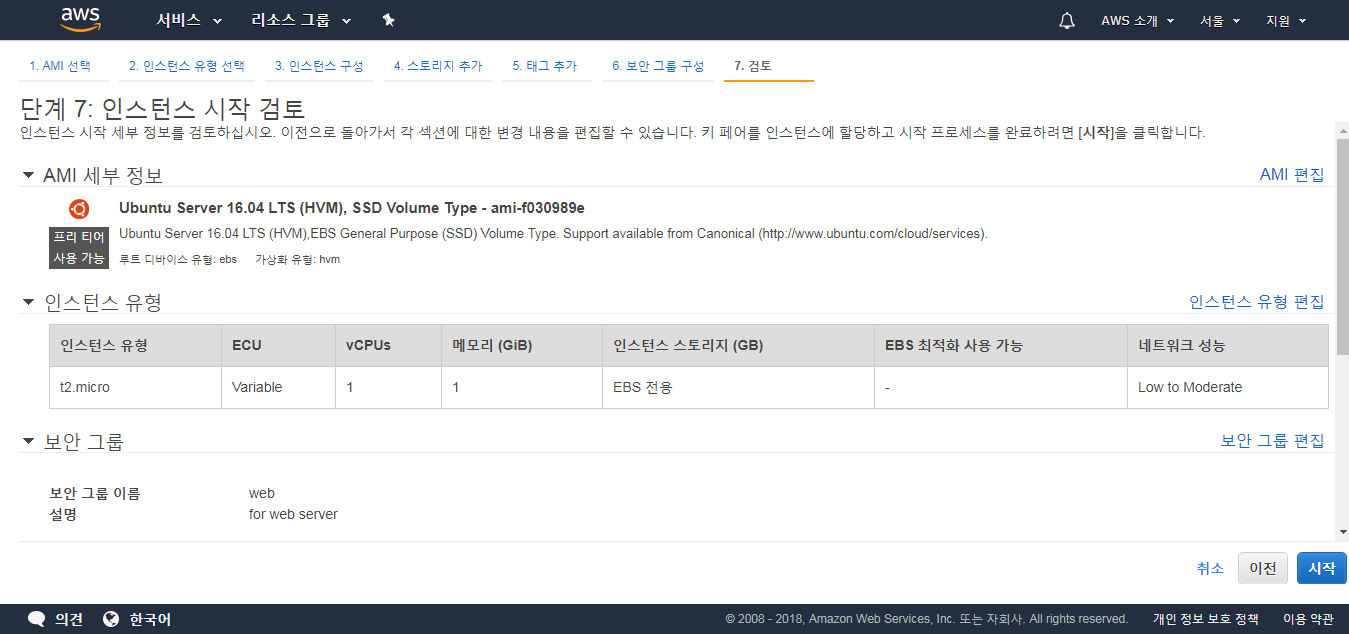The height and width of the screenshot is (634, 1349).
Task: Click the vCPUs column header
Action: click(388, 346)
